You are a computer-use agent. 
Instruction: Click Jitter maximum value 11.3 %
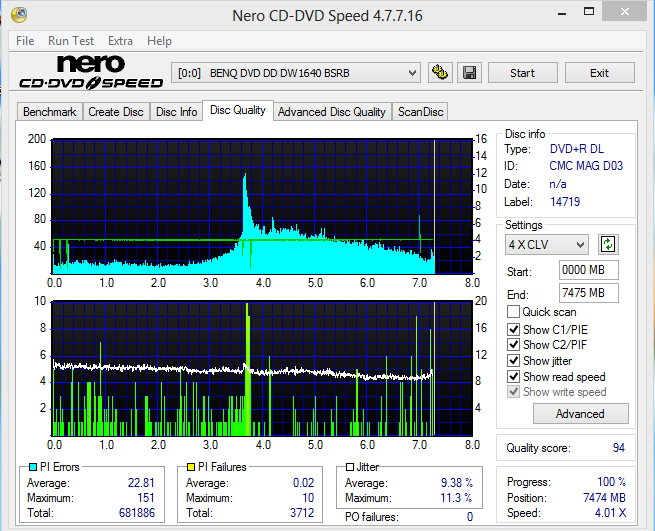click(456, 498)
